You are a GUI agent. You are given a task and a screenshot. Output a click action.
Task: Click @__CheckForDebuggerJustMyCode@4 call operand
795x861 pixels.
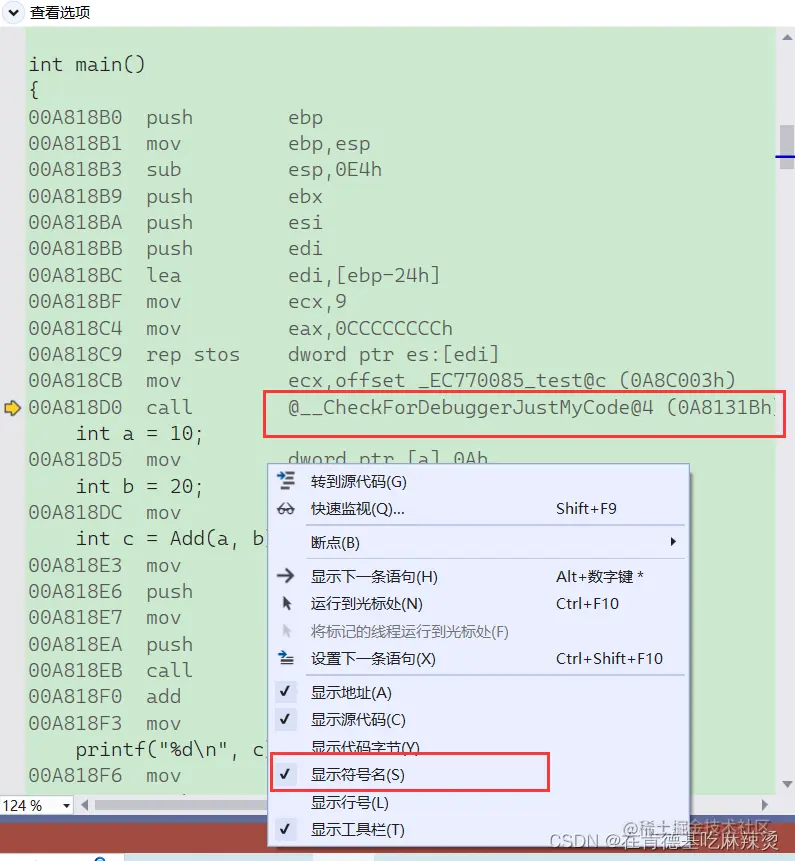point(531,408)
